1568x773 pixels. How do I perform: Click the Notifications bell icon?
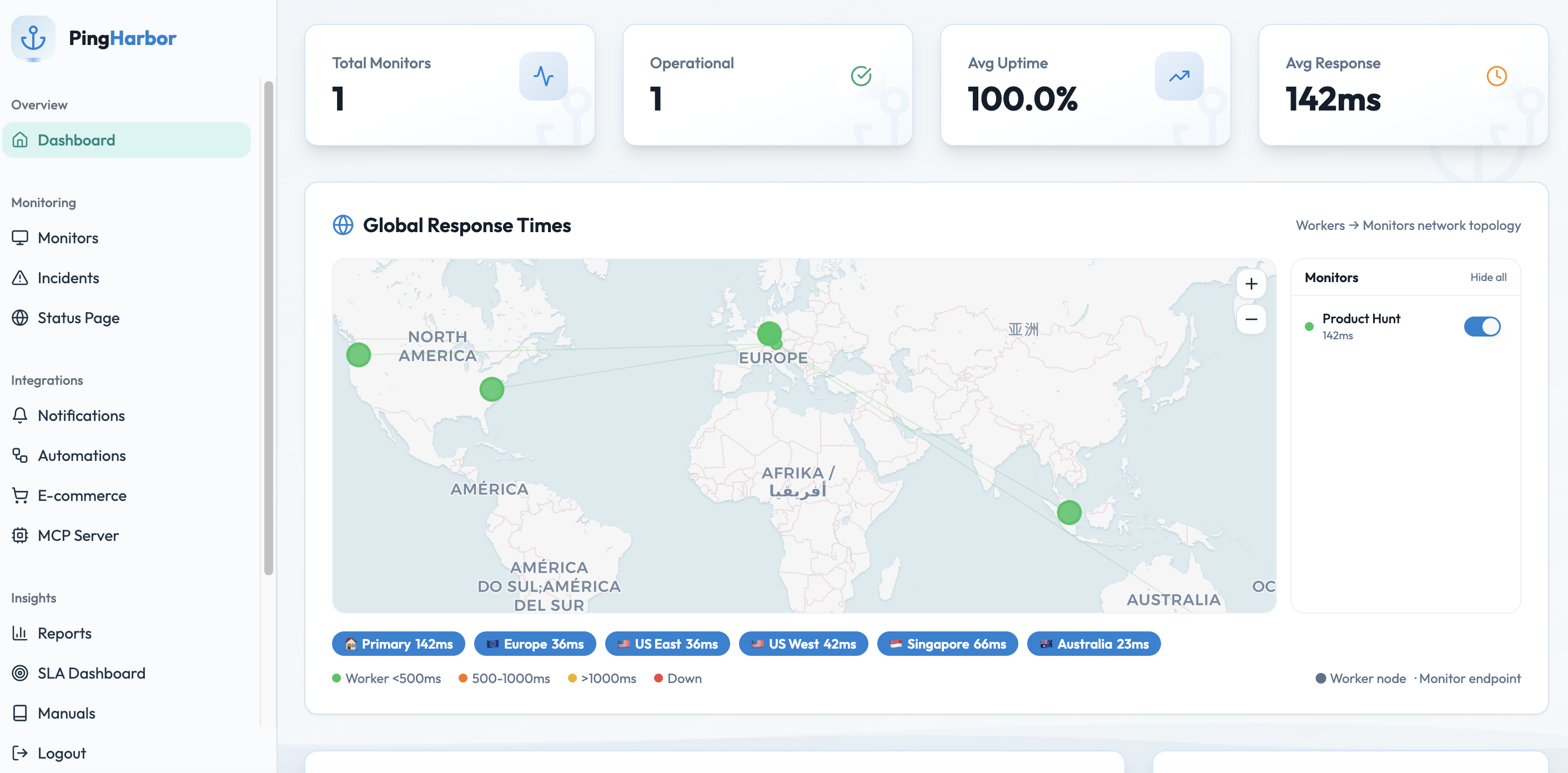[20, 416]
